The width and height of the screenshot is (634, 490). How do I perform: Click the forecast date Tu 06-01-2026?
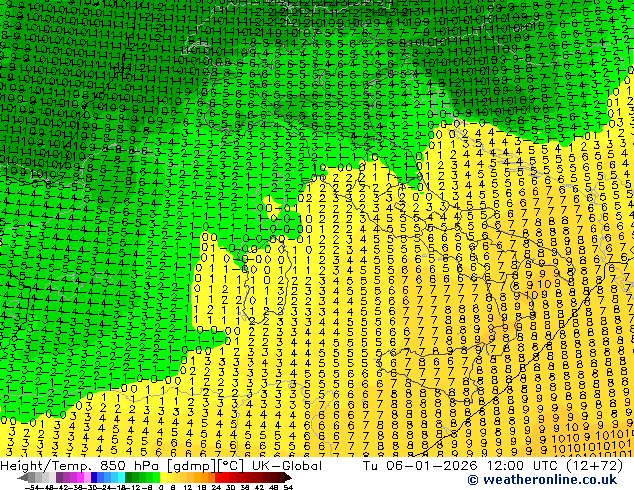click(x=420, y=466)
